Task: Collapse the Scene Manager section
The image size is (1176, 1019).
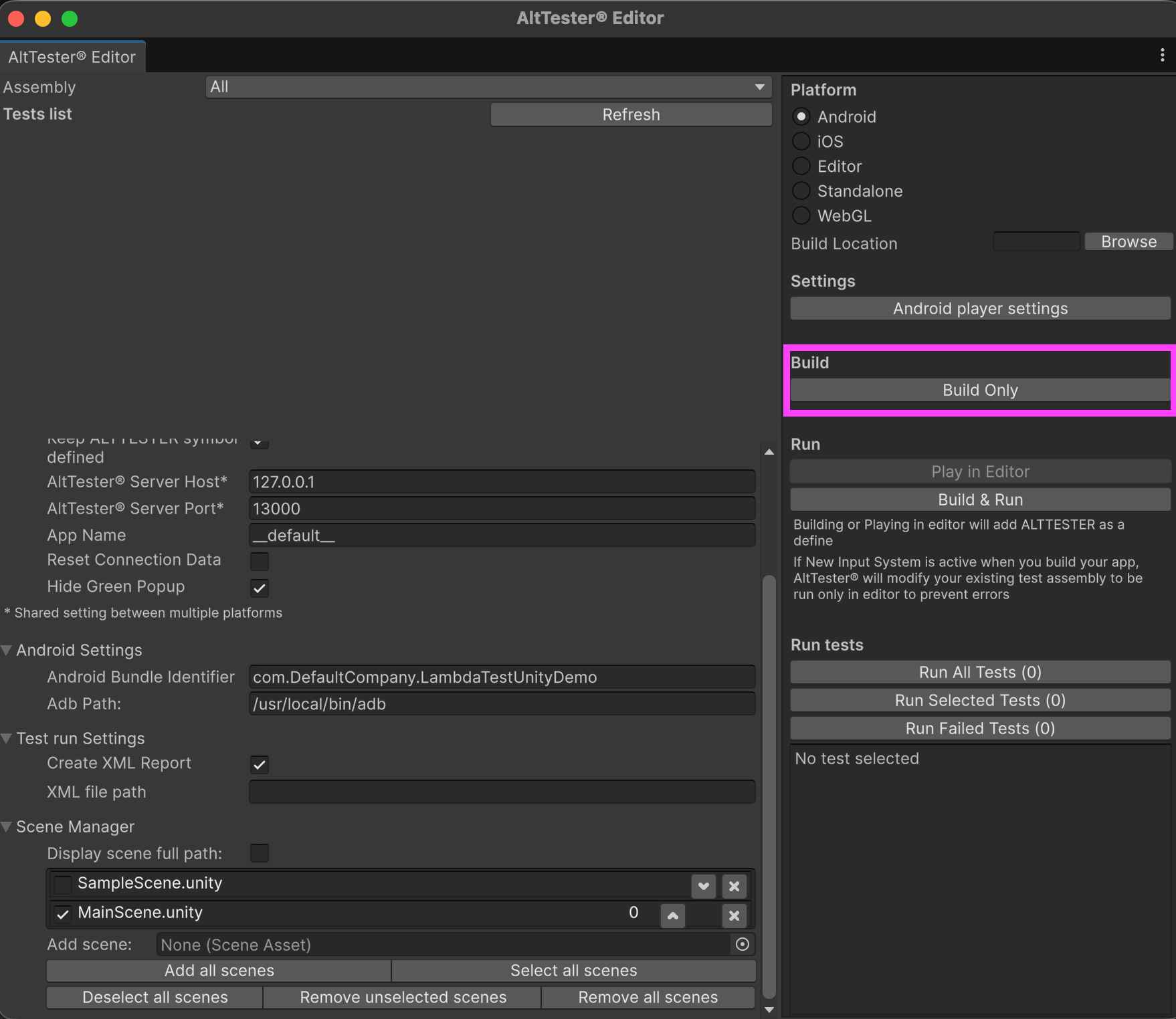Action: tap(7, 826)
